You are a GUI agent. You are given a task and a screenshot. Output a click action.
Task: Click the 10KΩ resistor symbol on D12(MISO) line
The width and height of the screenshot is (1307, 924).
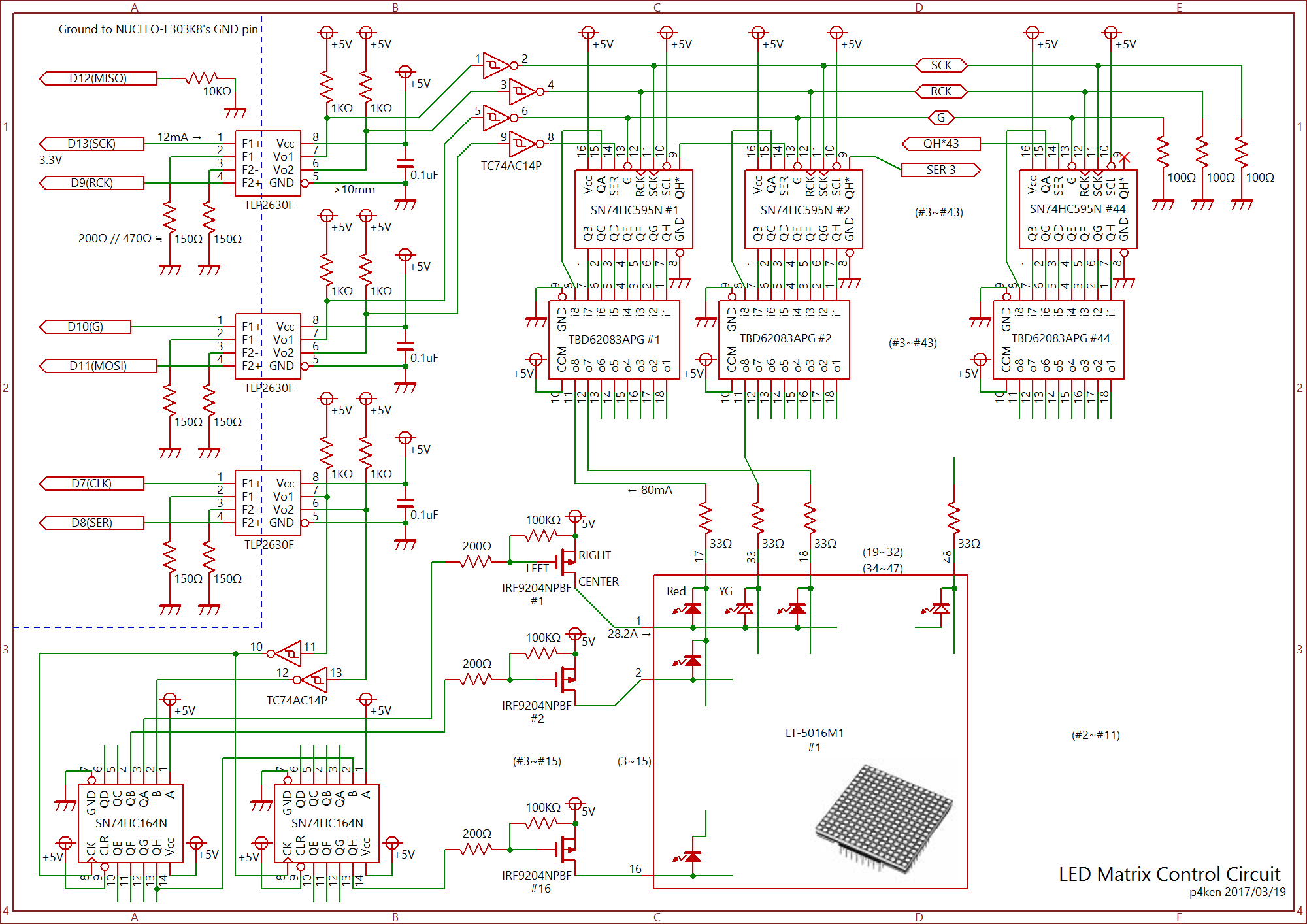coord(201,78)
